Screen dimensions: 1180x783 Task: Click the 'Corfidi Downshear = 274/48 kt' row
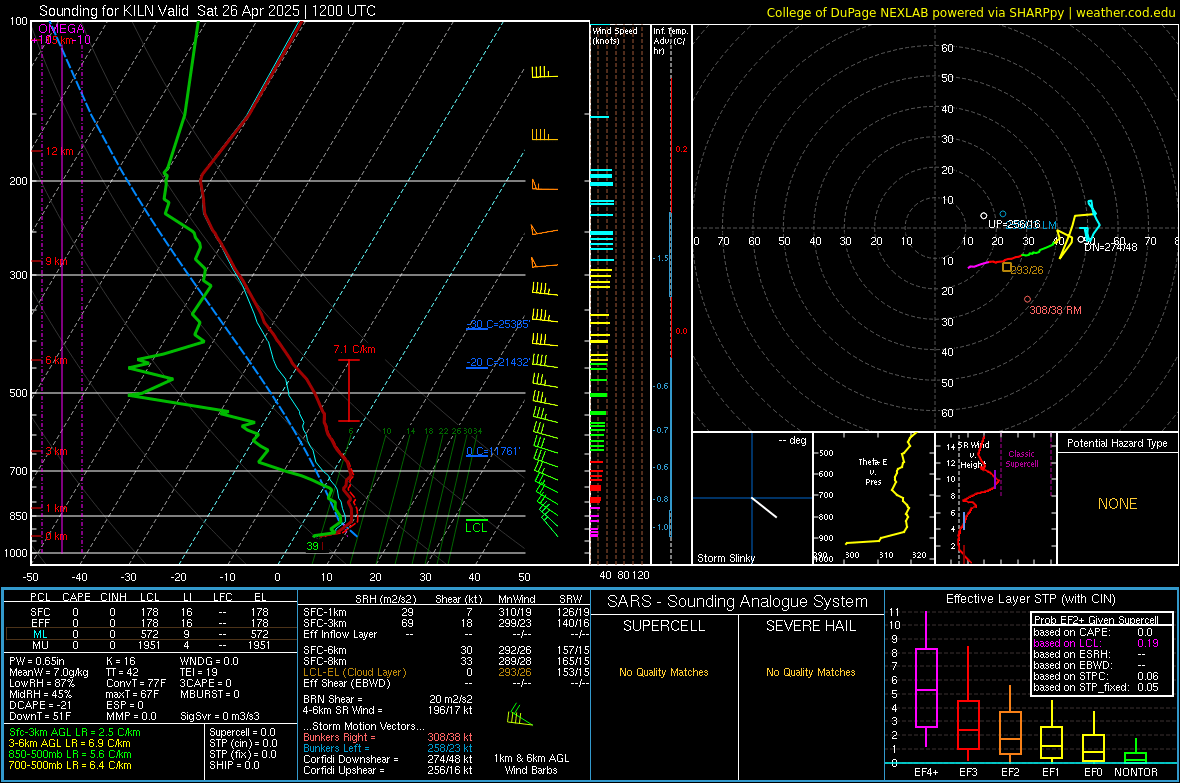tap(388, 760)
